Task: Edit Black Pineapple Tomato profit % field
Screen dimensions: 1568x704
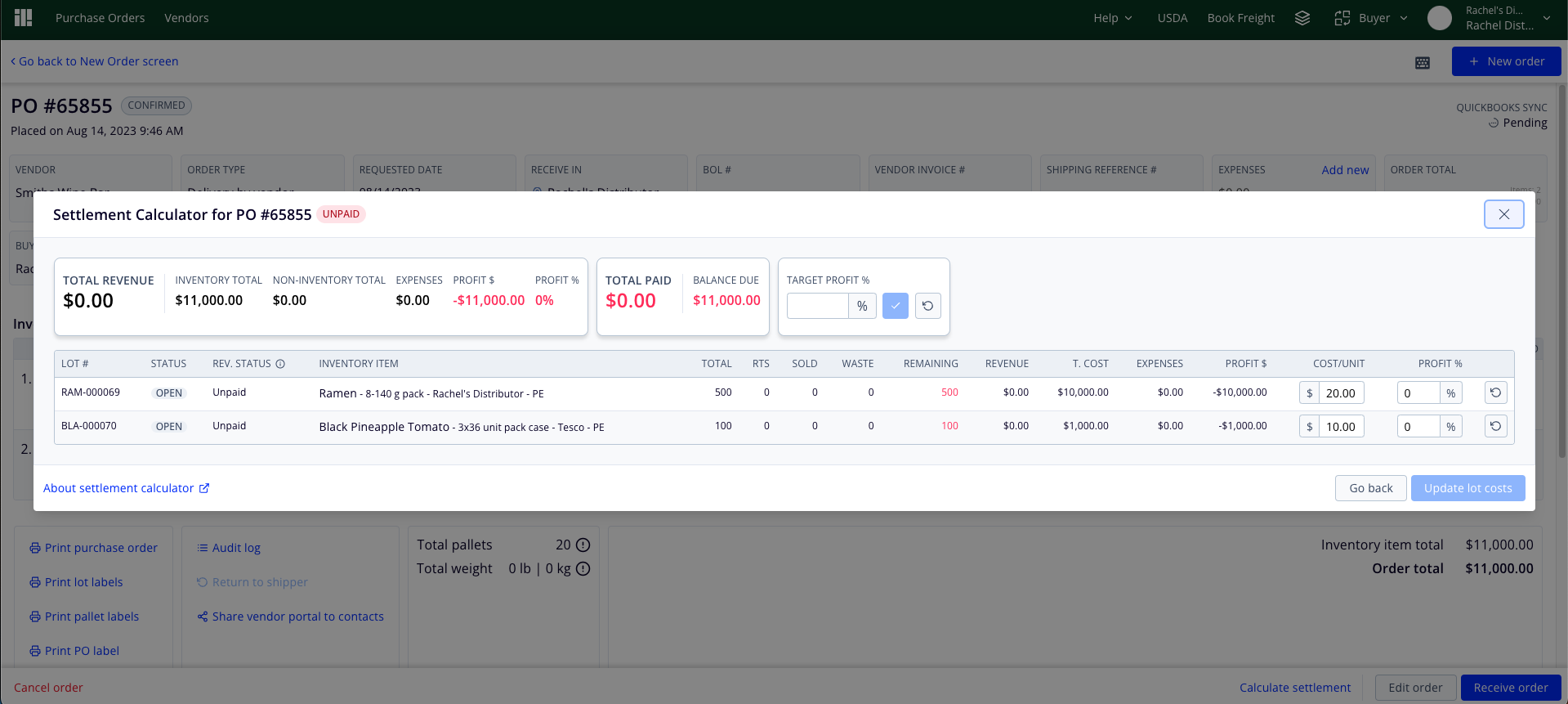Action: 1418,427
